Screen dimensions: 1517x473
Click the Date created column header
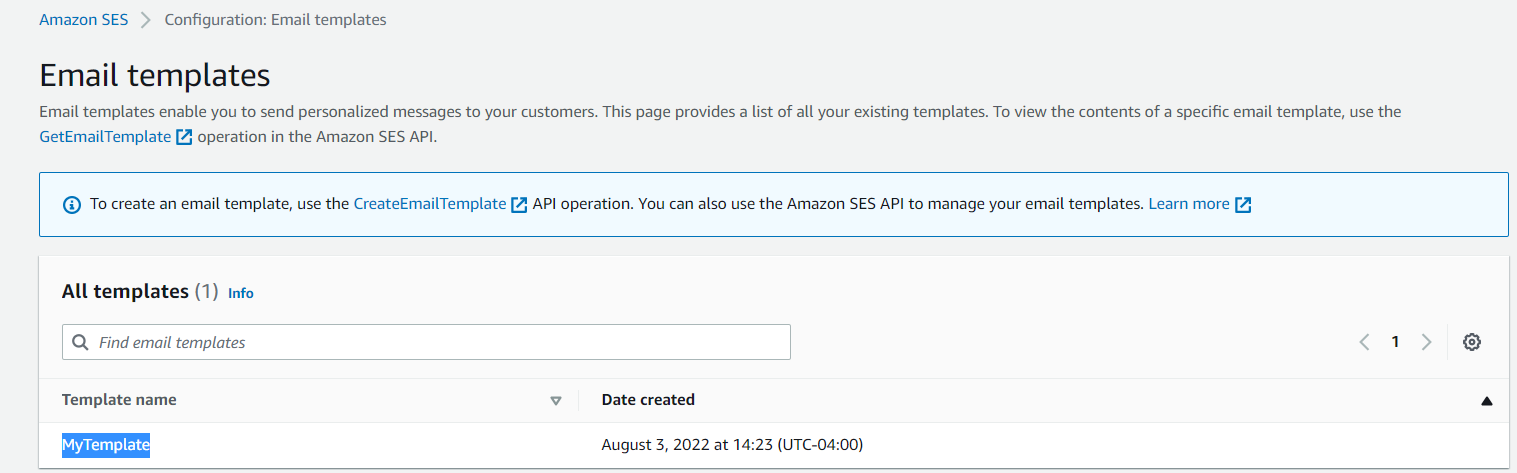(648, 400)
